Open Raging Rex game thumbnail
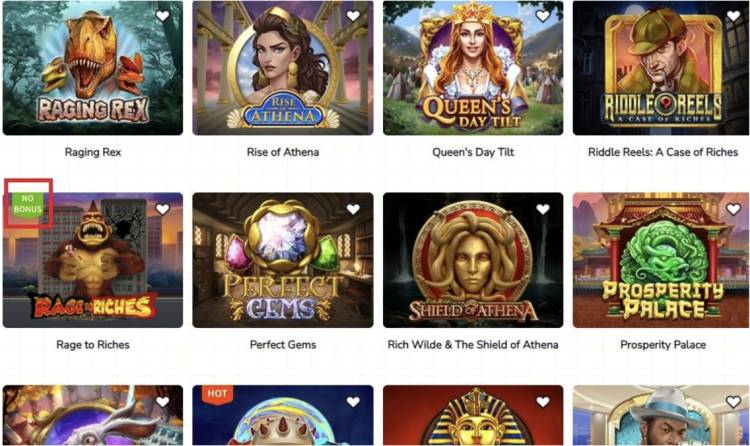The image size is (750, 446). click(x=93, y=67)
